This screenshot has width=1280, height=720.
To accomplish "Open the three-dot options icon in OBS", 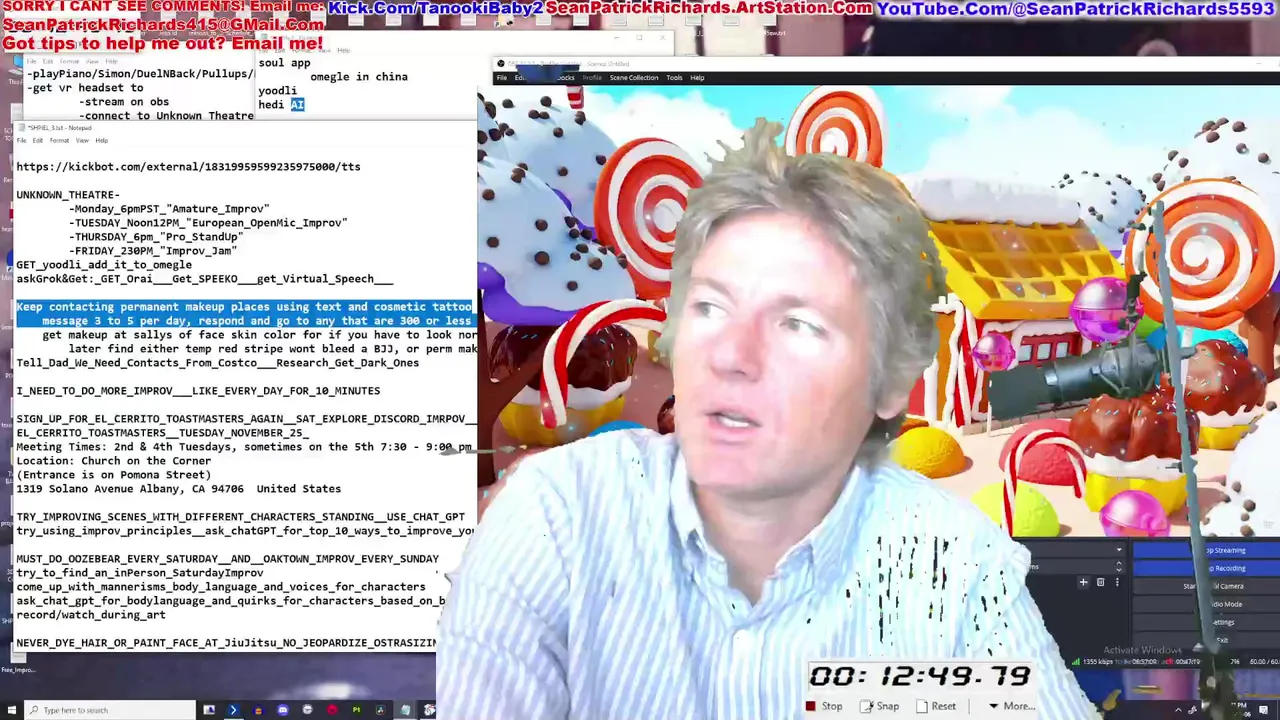I will [1117, 582].
